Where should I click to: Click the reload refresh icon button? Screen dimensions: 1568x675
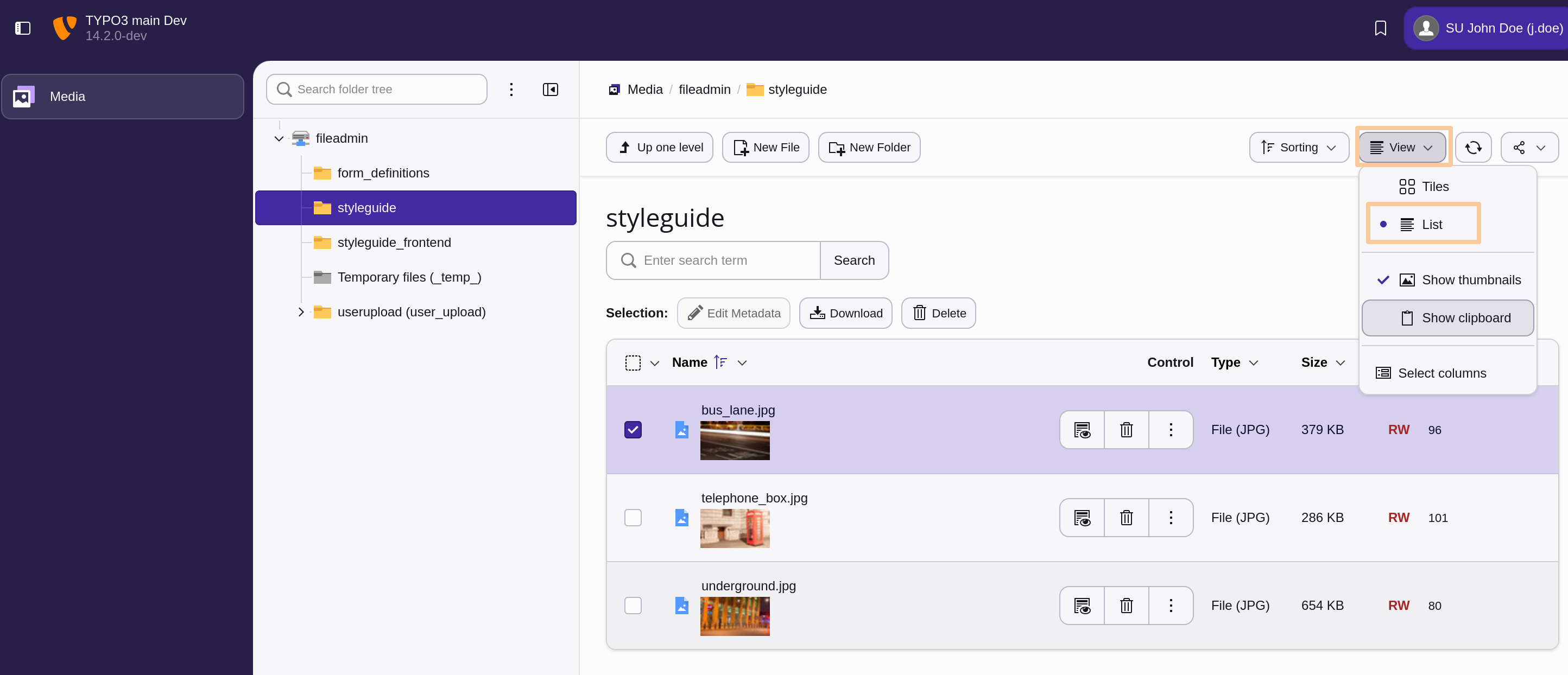(x=1472, y=147)
